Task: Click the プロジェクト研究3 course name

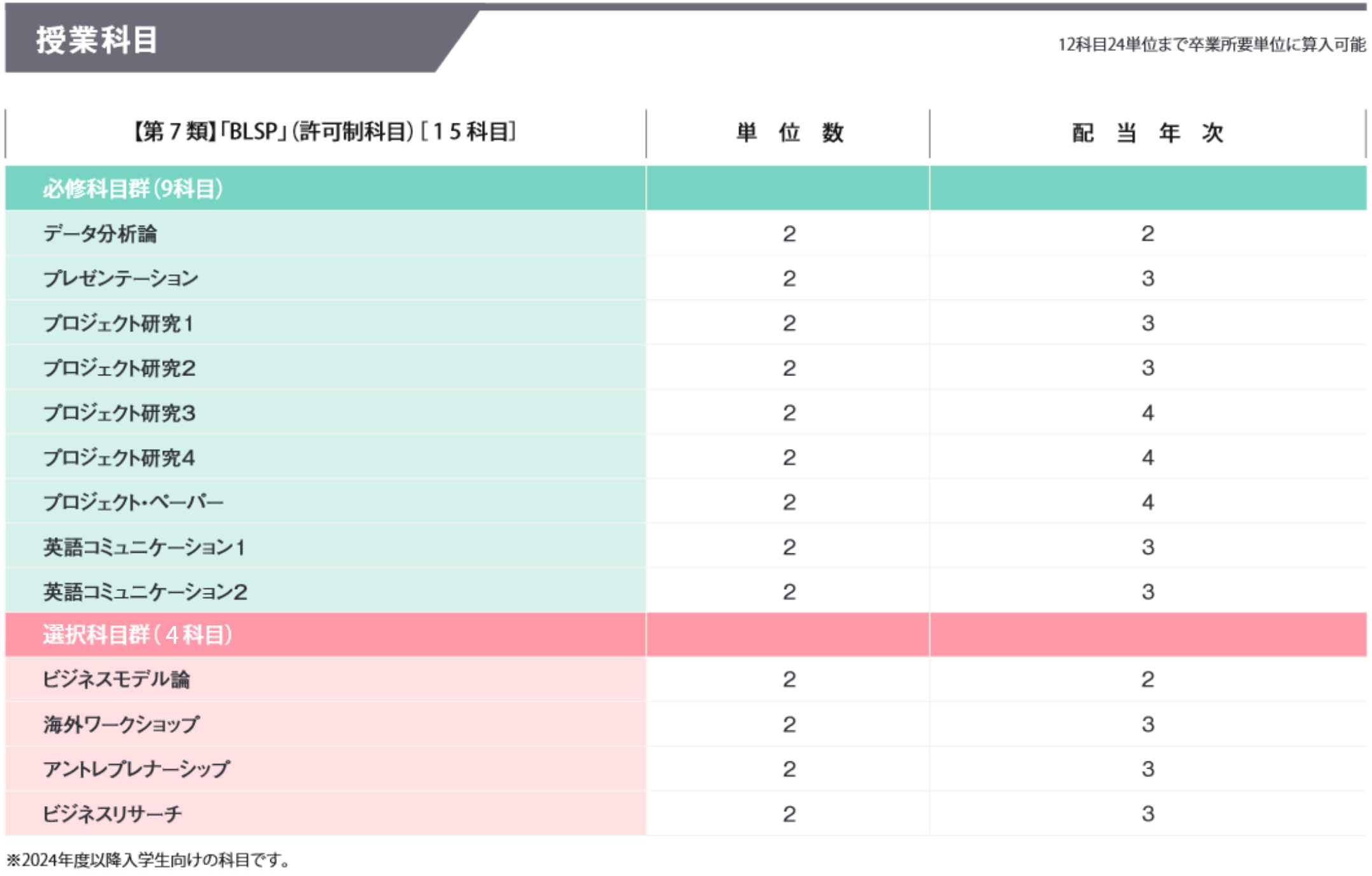Action: tap(119, 414)
